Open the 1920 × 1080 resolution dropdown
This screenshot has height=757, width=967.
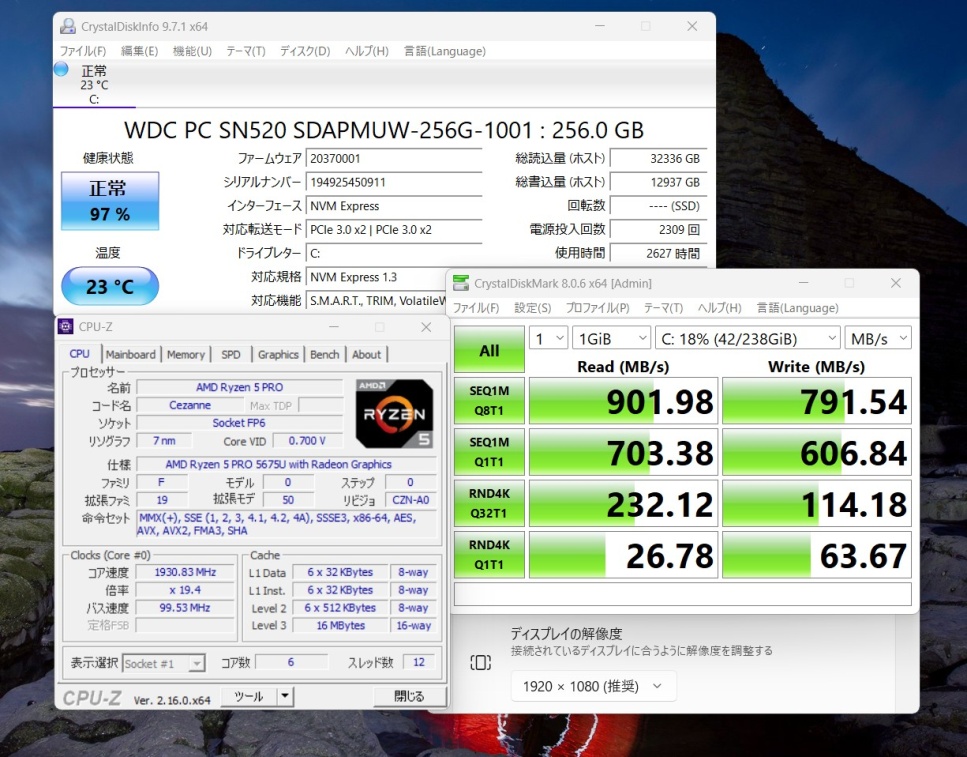coord(593,686)
